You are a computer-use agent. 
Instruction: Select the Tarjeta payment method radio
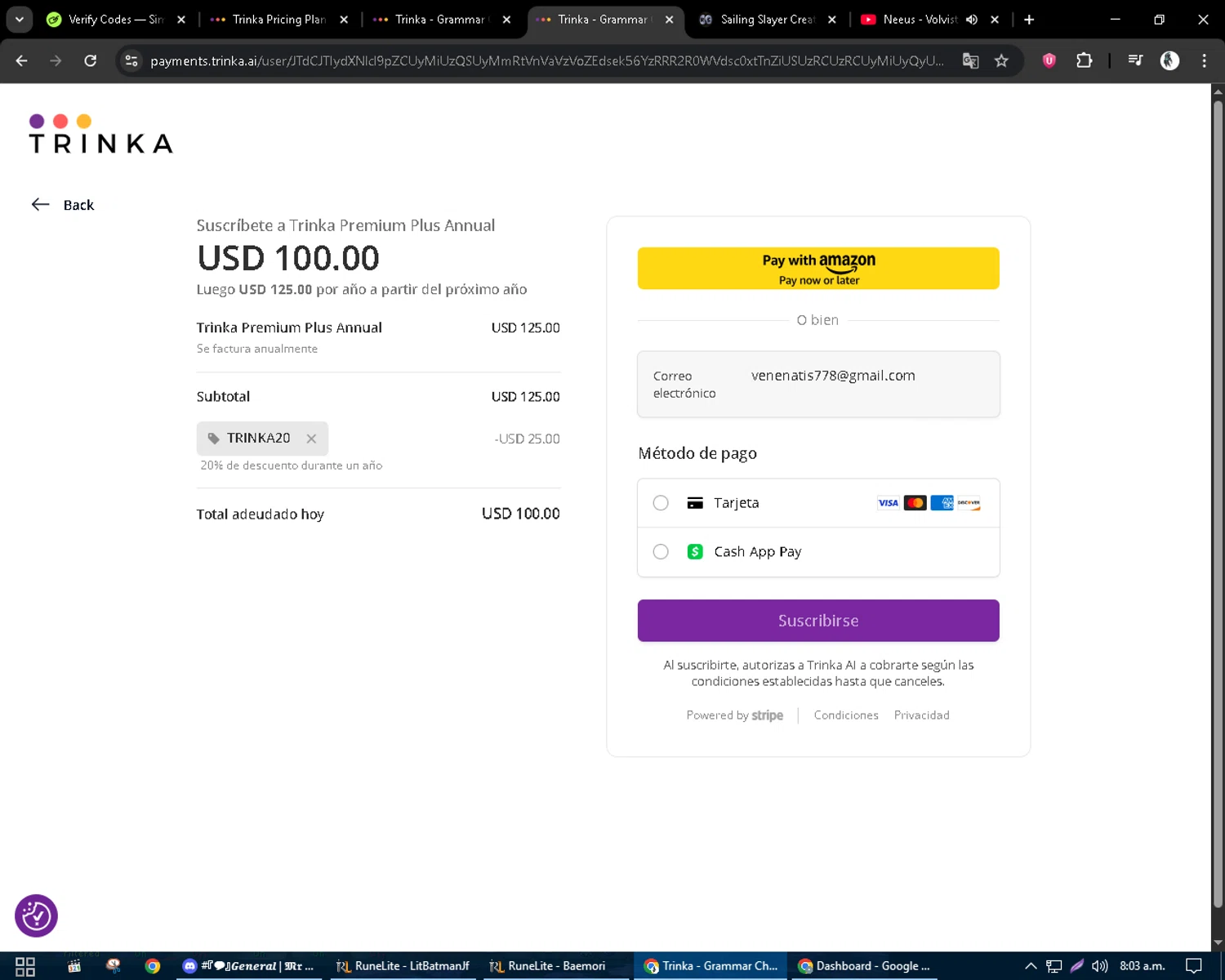pyautogui.click(x=661, y=503)
